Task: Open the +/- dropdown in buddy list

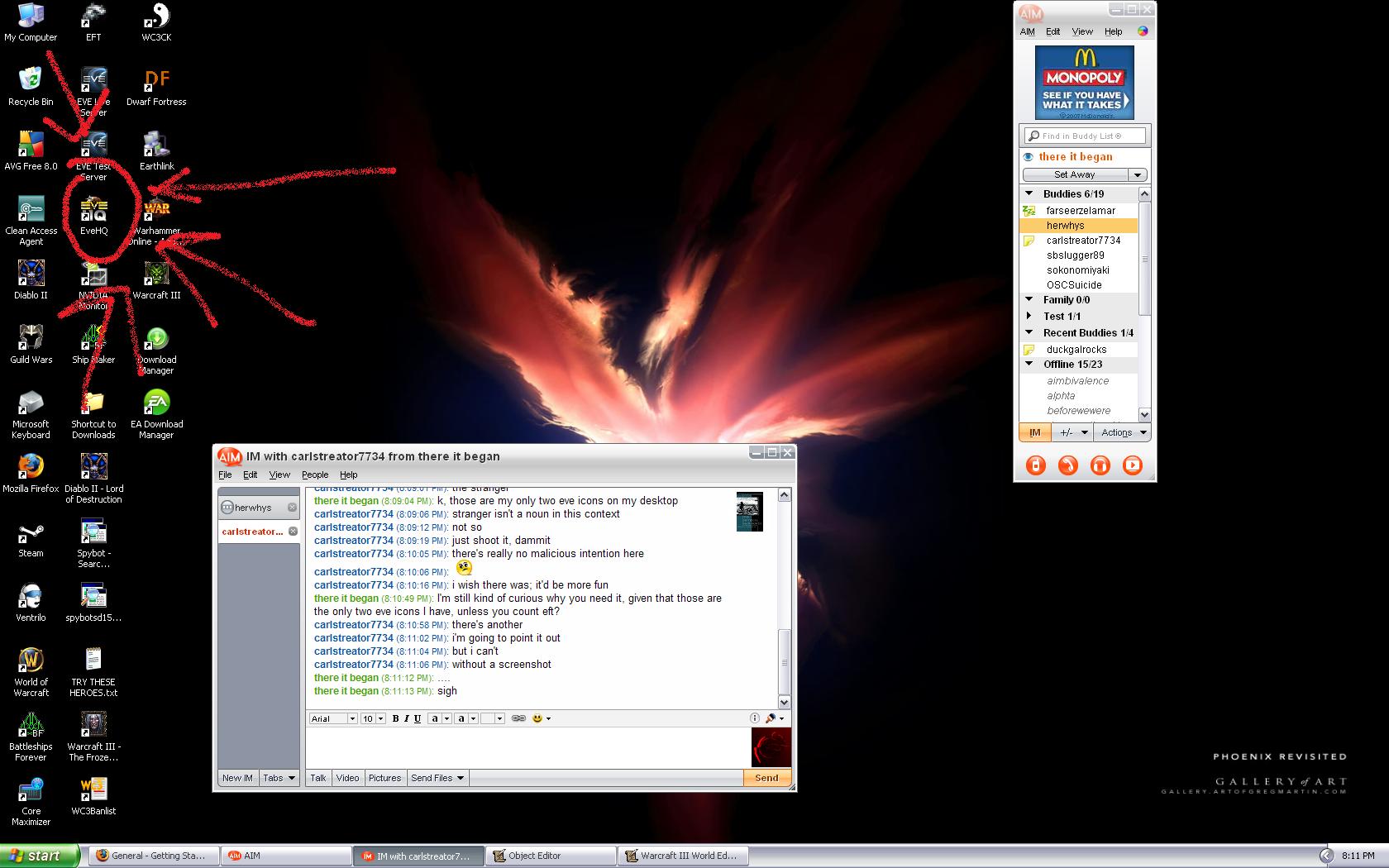Action: pyautogui.click(x=1072, y=432)
